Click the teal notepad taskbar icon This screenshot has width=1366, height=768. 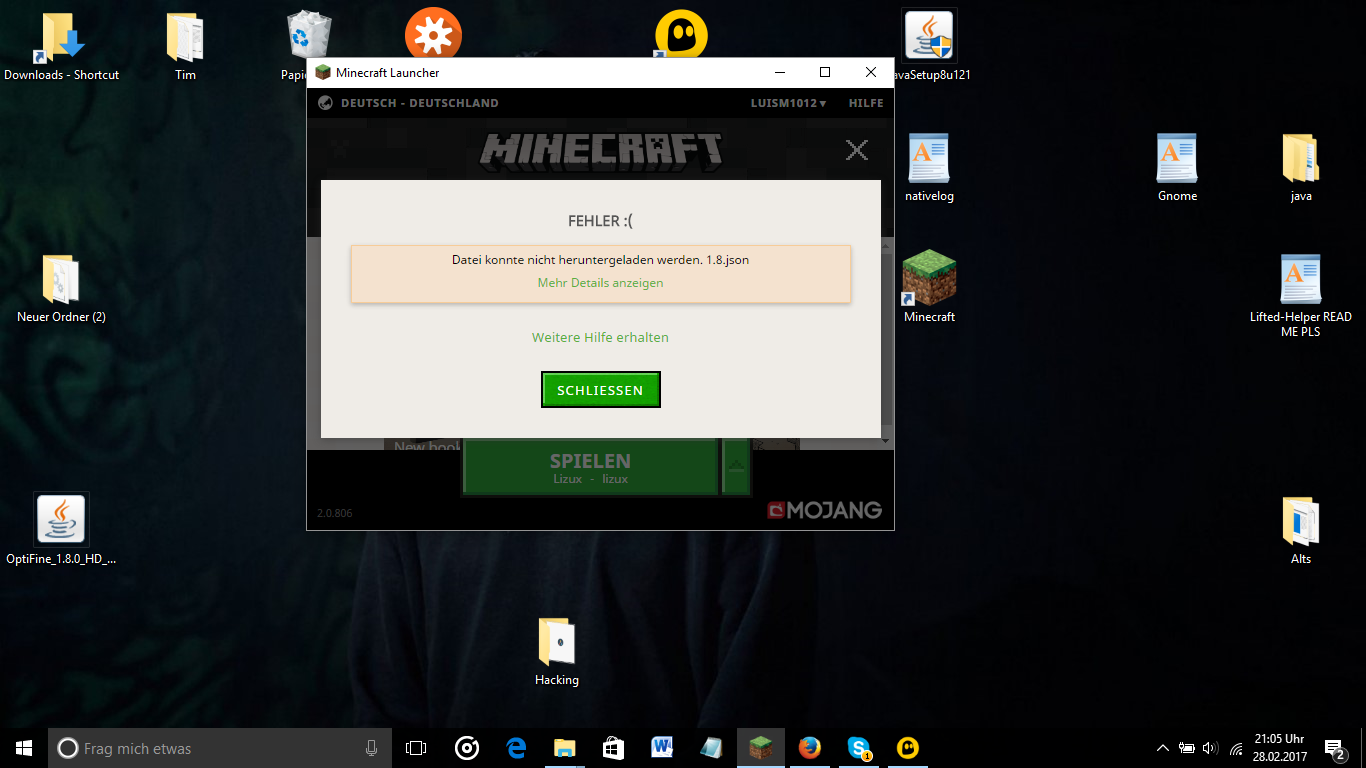coord(712,748)
